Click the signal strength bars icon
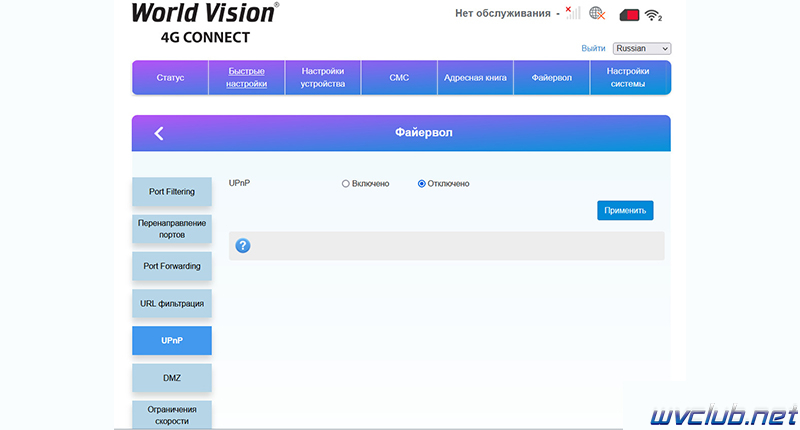The width and height of the screenshot is (800, 430). (x=573, y=13)
